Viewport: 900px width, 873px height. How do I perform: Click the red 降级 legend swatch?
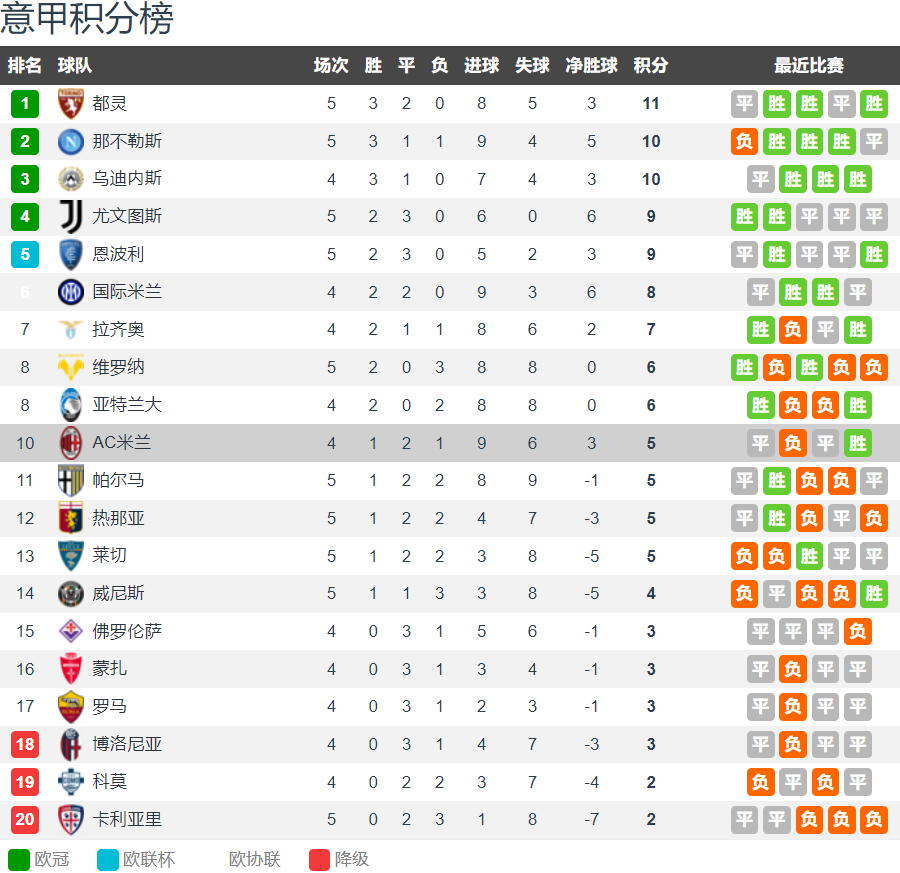[319, 859]
